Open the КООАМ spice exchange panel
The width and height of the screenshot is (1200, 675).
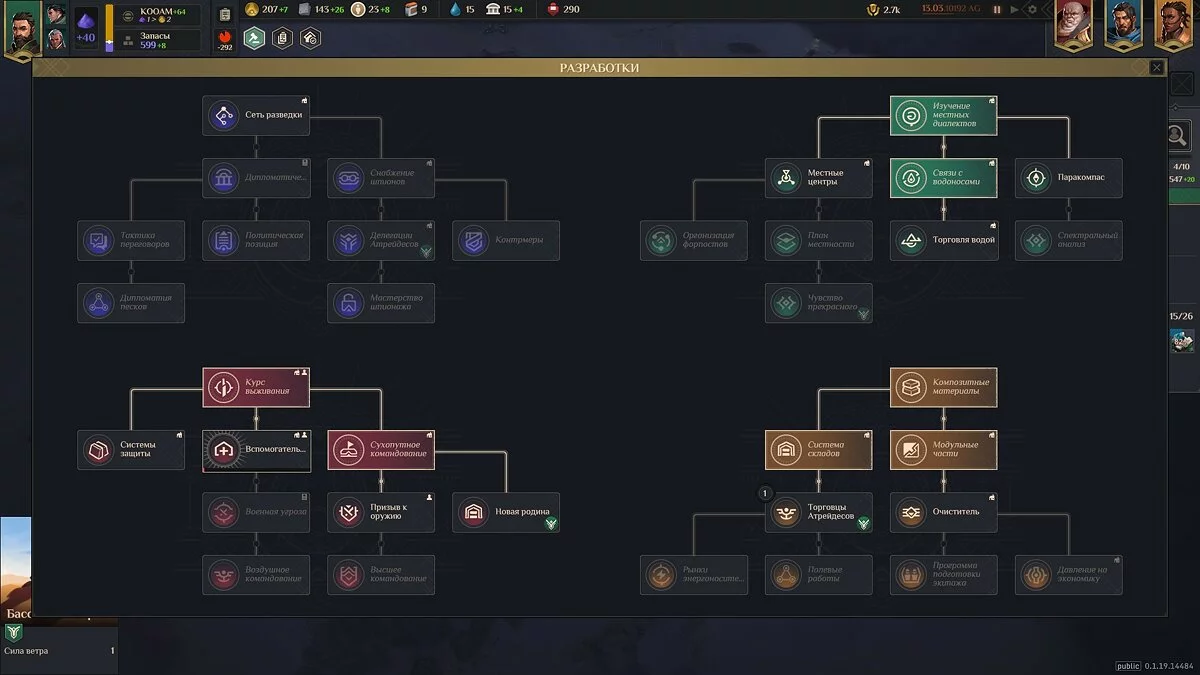[160, 14]
